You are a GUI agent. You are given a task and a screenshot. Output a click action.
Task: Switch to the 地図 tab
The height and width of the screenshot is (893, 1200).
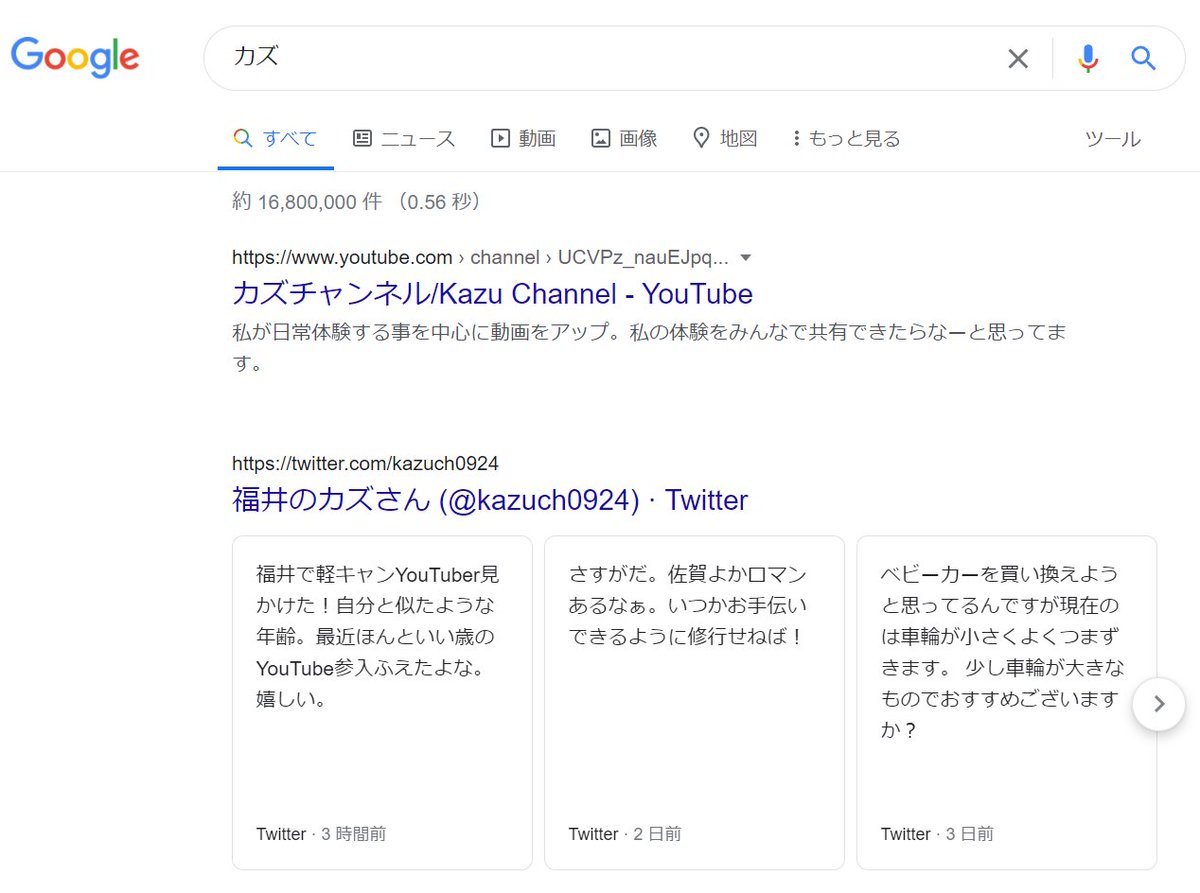[725, 139]
